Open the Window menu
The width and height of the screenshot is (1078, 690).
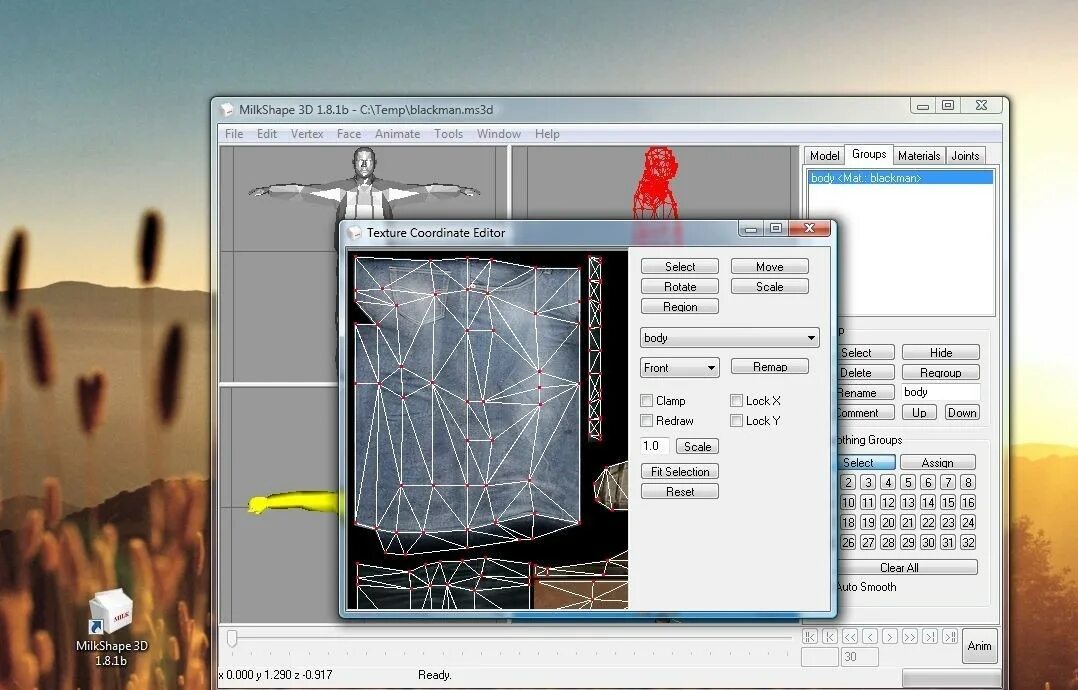click(x=499, y=134)
